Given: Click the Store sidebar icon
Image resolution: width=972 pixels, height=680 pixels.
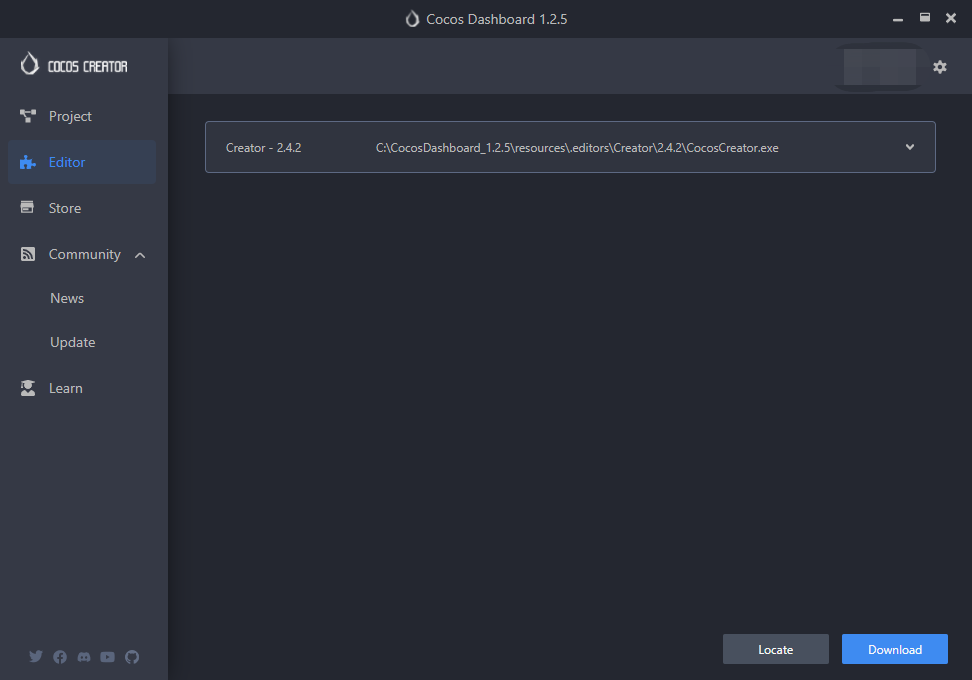Looking at the screenshot, I should coord(27,207).
